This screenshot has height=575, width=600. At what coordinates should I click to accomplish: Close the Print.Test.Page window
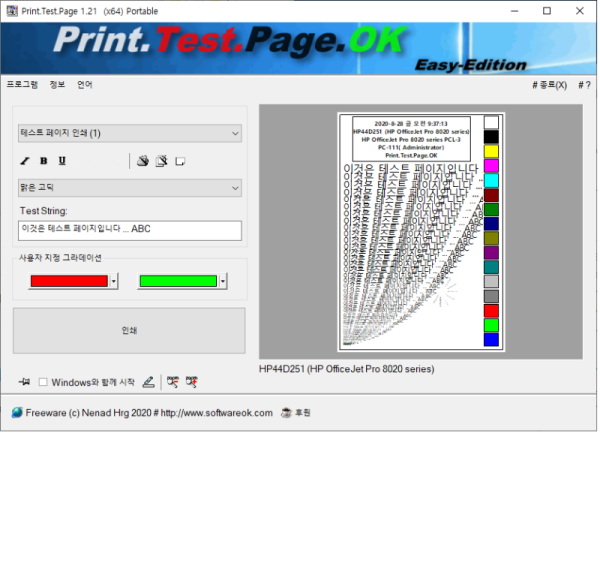coord(580,11)
